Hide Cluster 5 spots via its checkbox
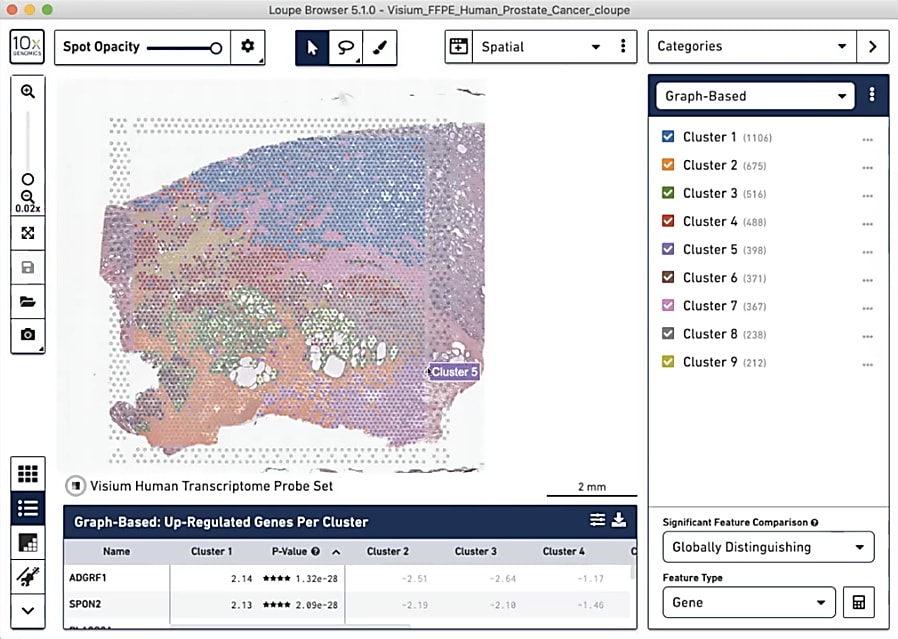 pos(669,249)
